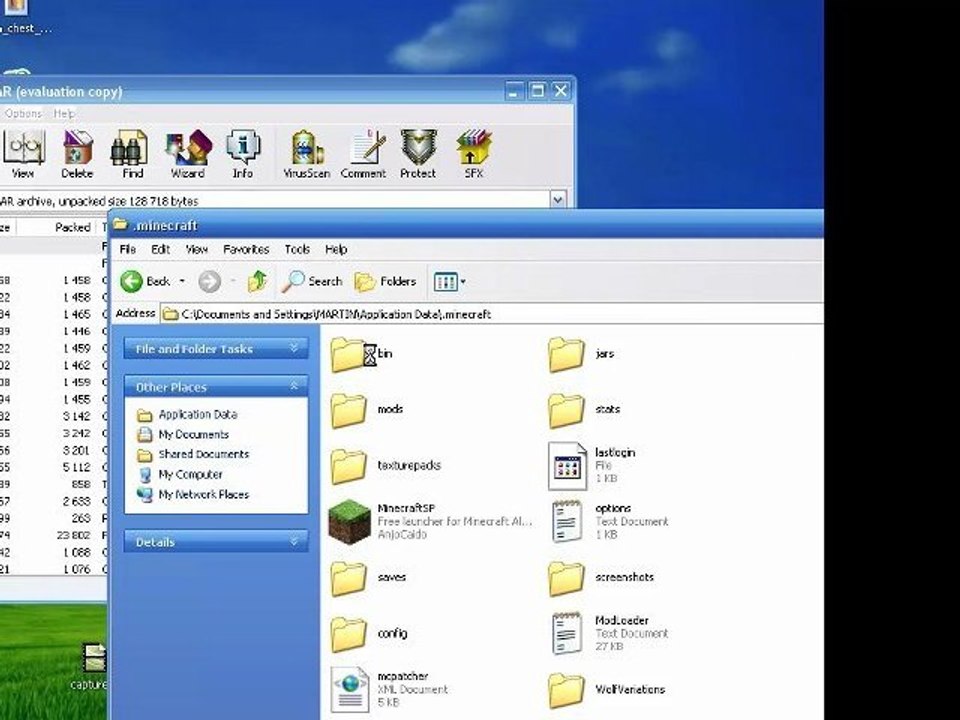Open the Edit menu in Explorer
This screenshot has height=720, width=960.
click(160, 249)
